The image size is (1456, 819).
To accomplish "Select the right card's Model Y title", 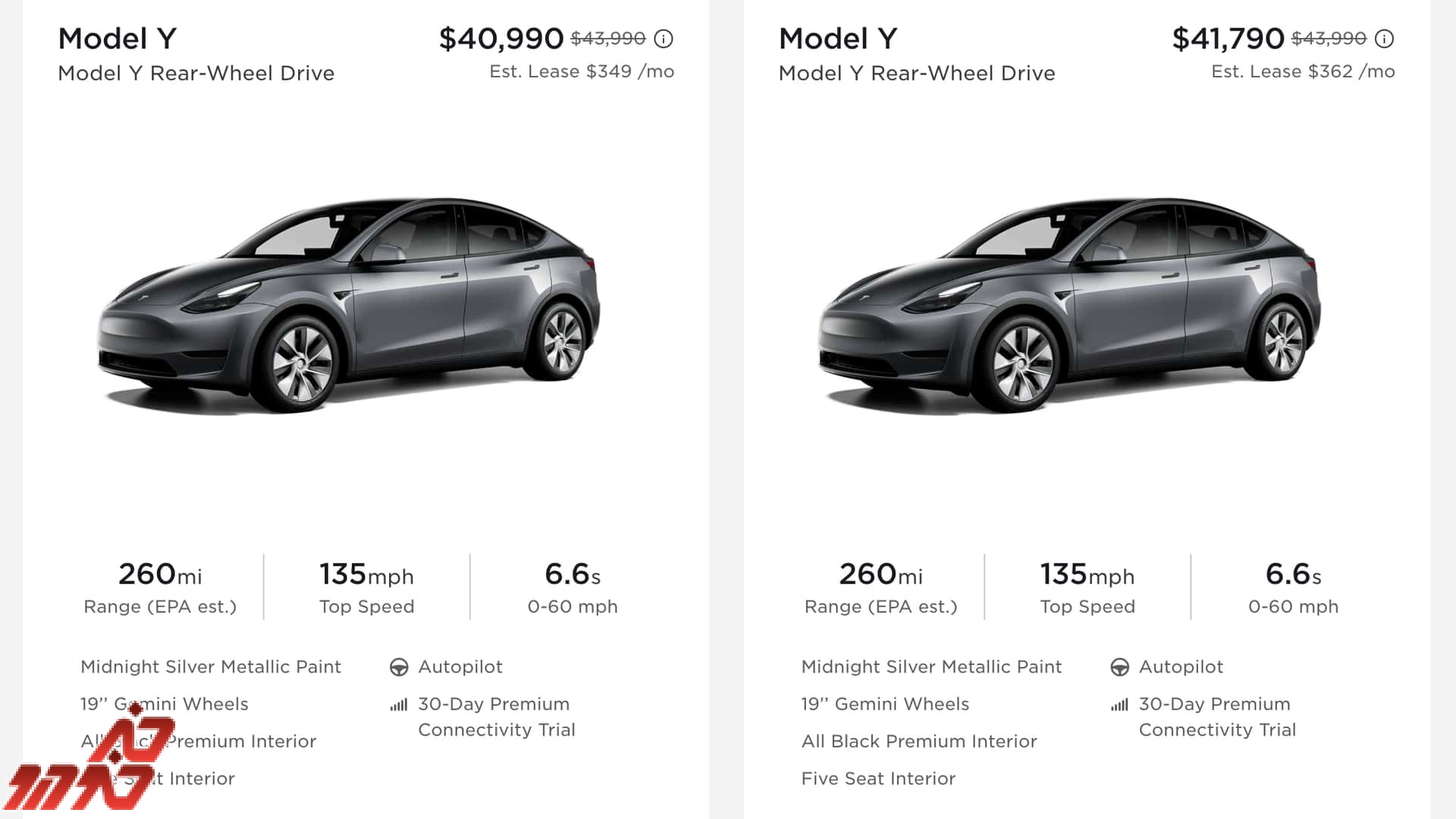I will click(x=838, y=39).
